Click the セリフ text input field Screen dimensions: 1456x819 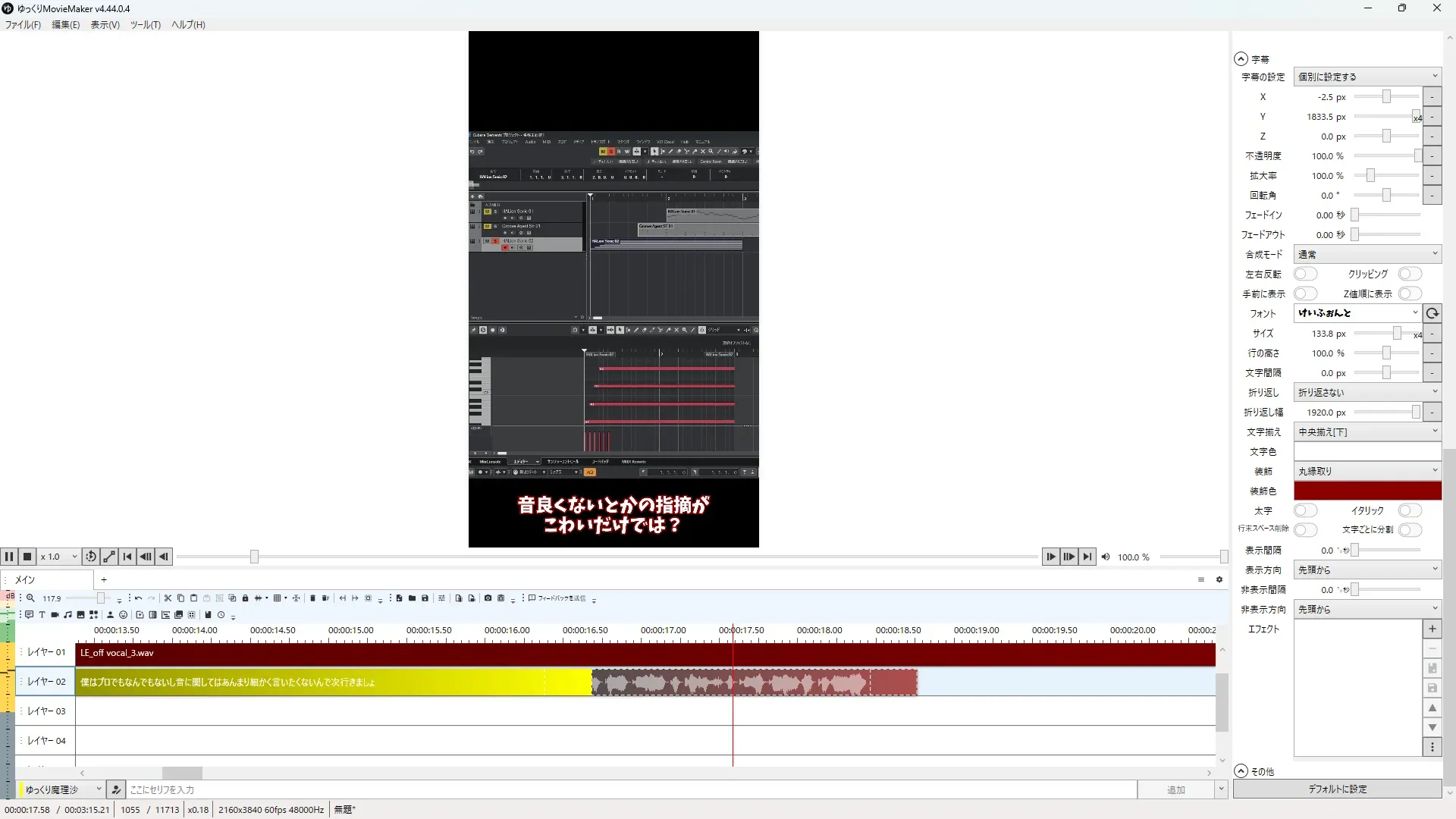click(x=629, y=789)
